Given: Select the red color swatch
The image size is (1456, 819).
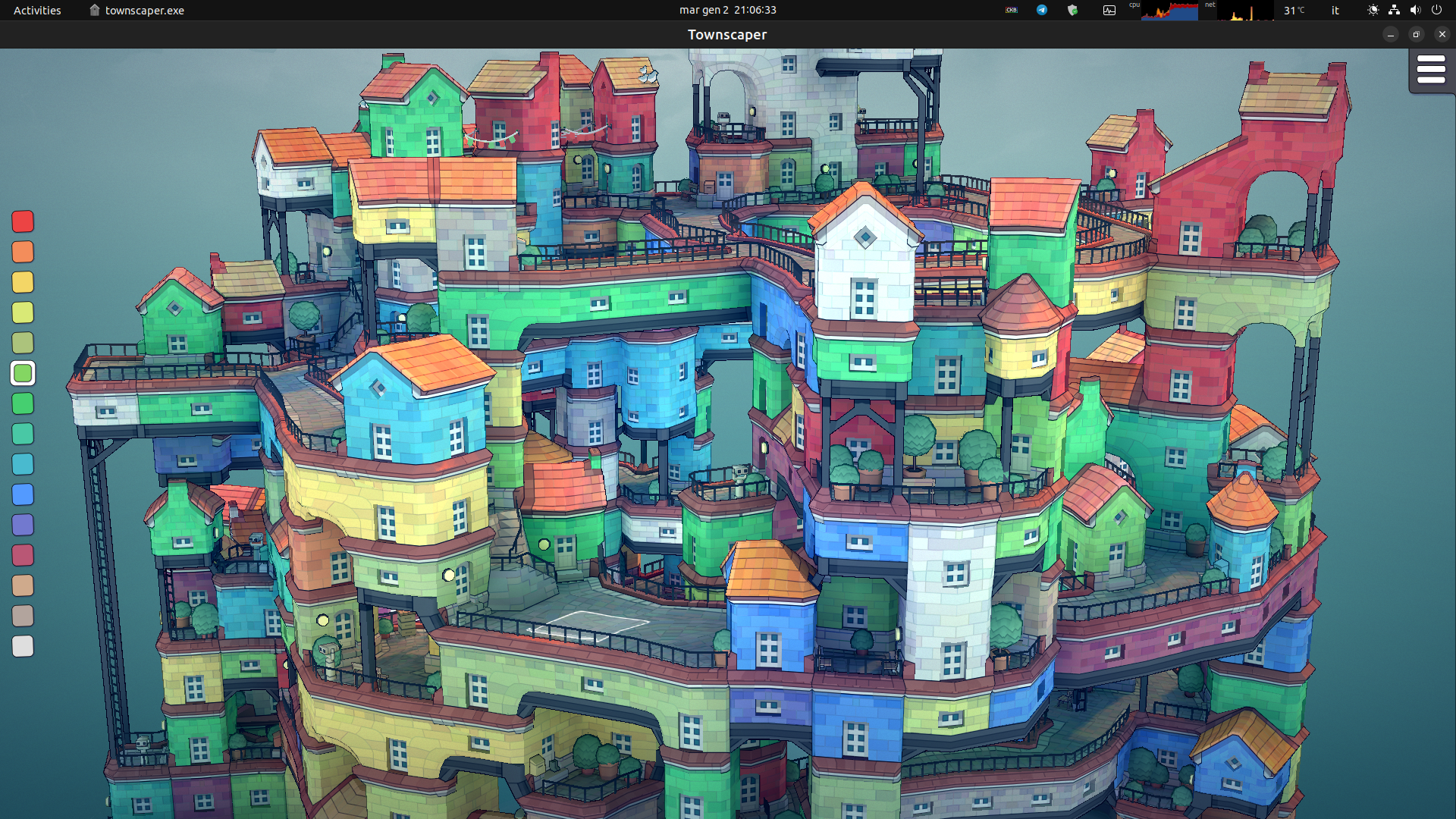Looking at the screenshot, I should (x=23, y=221).
